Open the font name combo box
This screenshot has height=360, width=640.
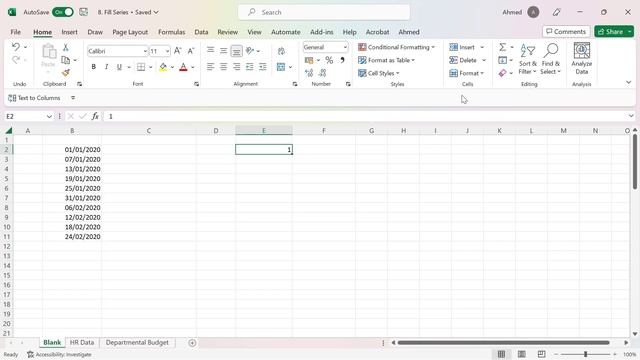117,51
